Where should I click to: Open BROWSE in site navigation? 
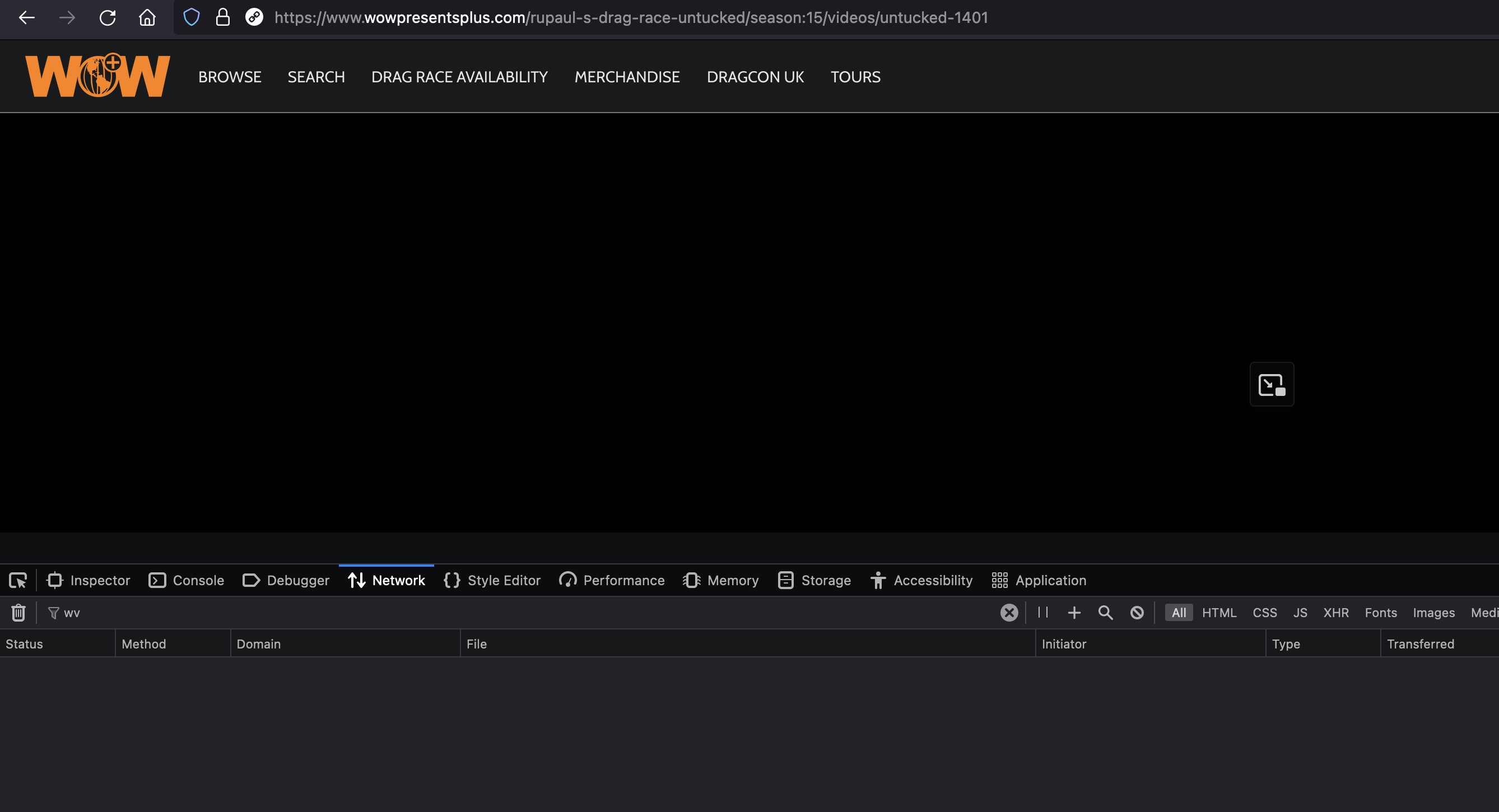click(x=229, y=77)
